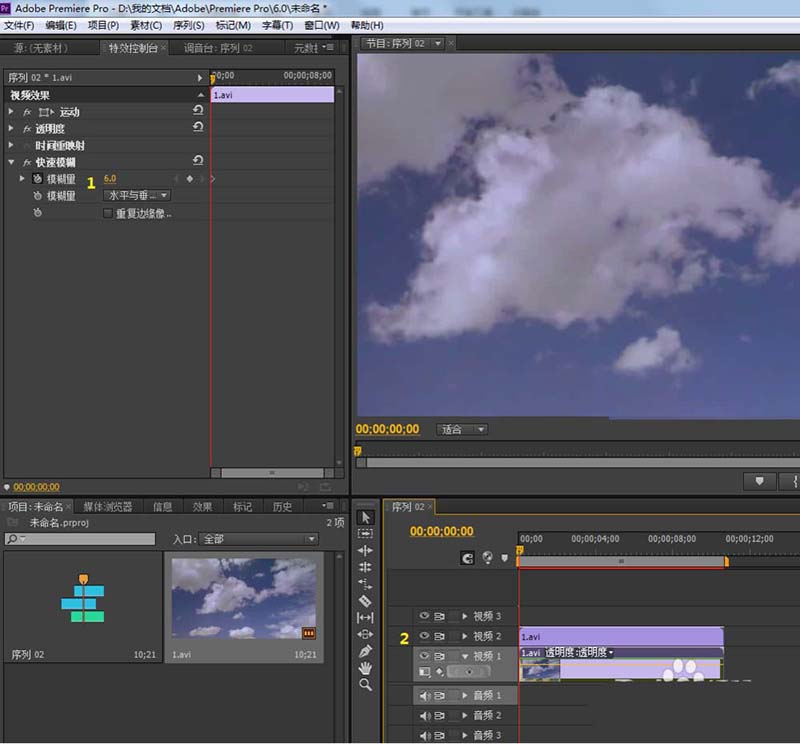Select the Rate Stretch tool
Image resolution: width=800 pixels, height=744 pixels.
click(365, 584)
